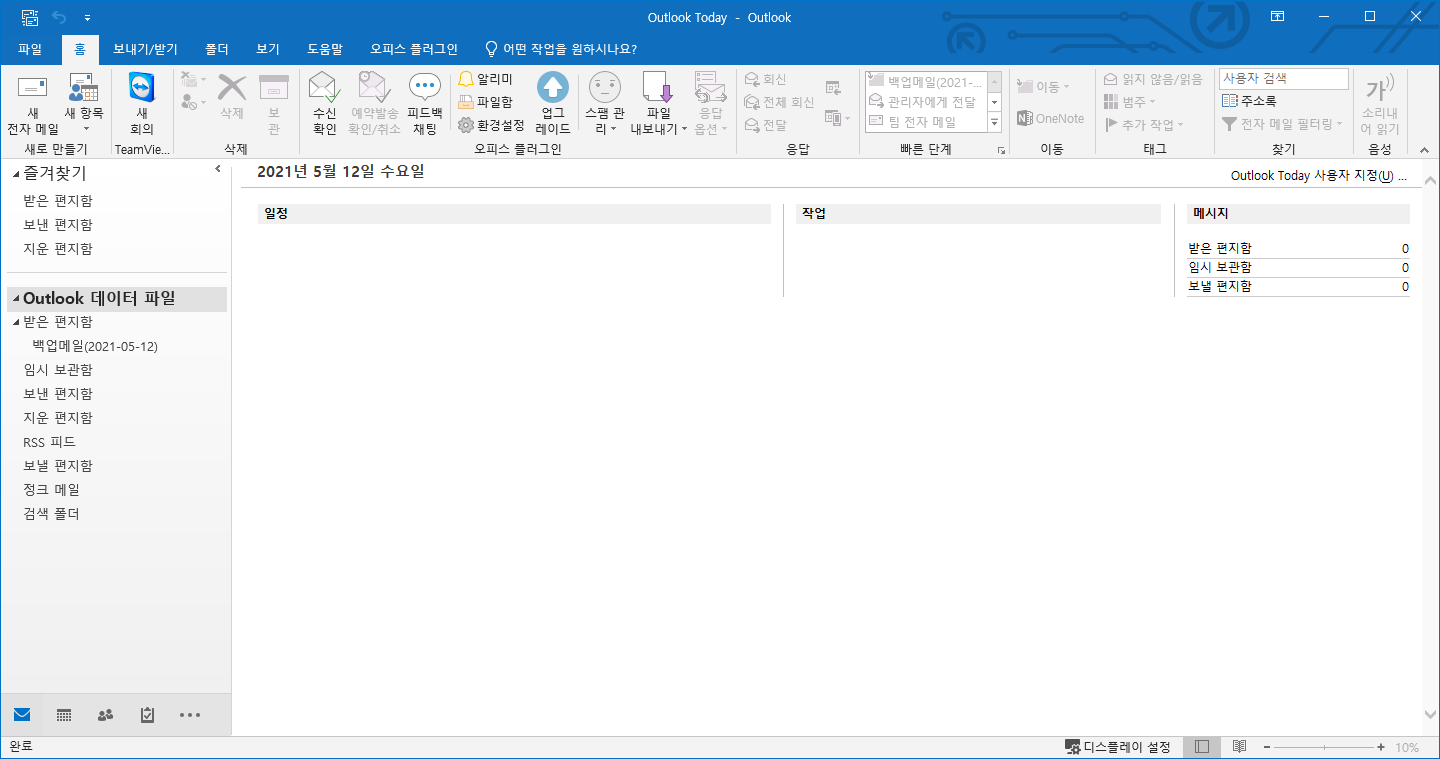Image resolution: width=1440 pixels, height=759 pixels.
Task: Open the 정크 메일 junk folder
Action: (51, 490)
